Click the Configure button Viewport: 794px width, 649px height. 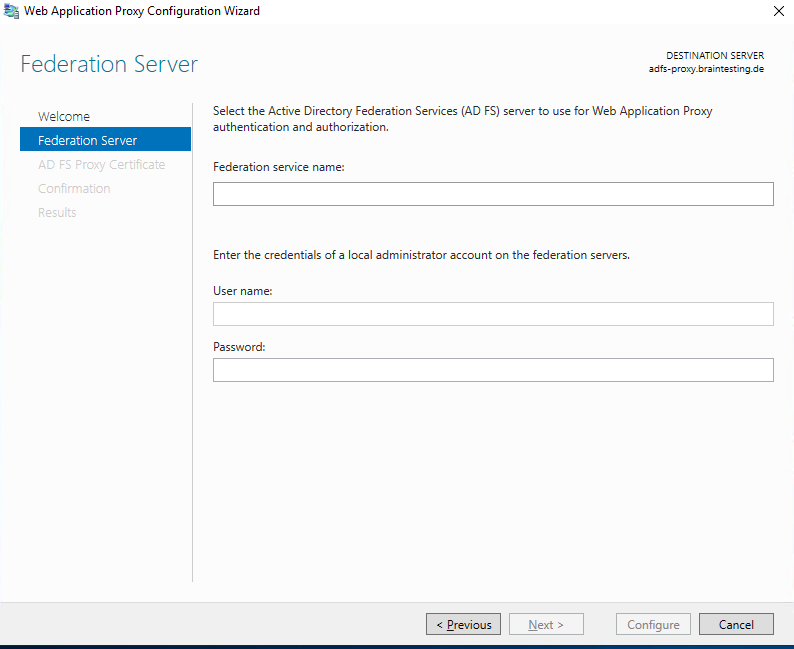click(x=653, y=624)
